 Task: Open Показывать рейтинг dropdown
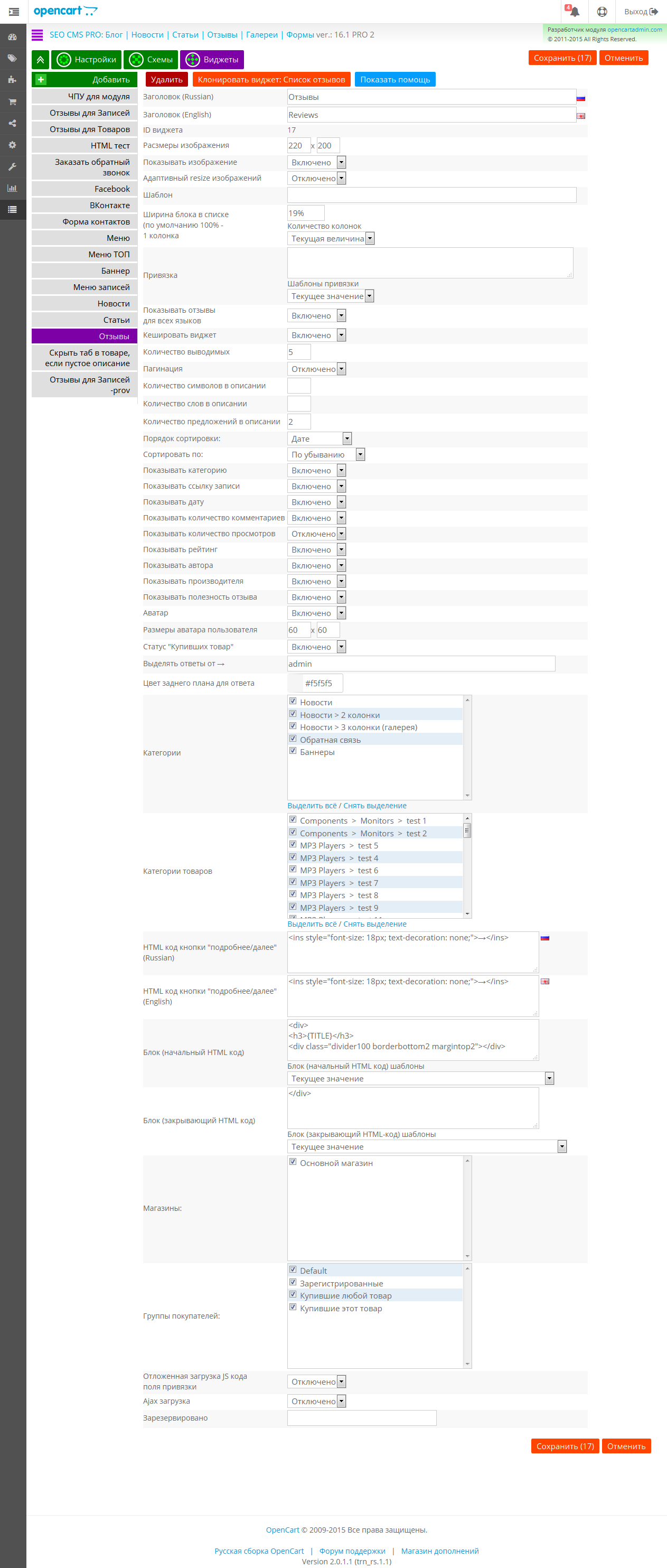[316, 549]
